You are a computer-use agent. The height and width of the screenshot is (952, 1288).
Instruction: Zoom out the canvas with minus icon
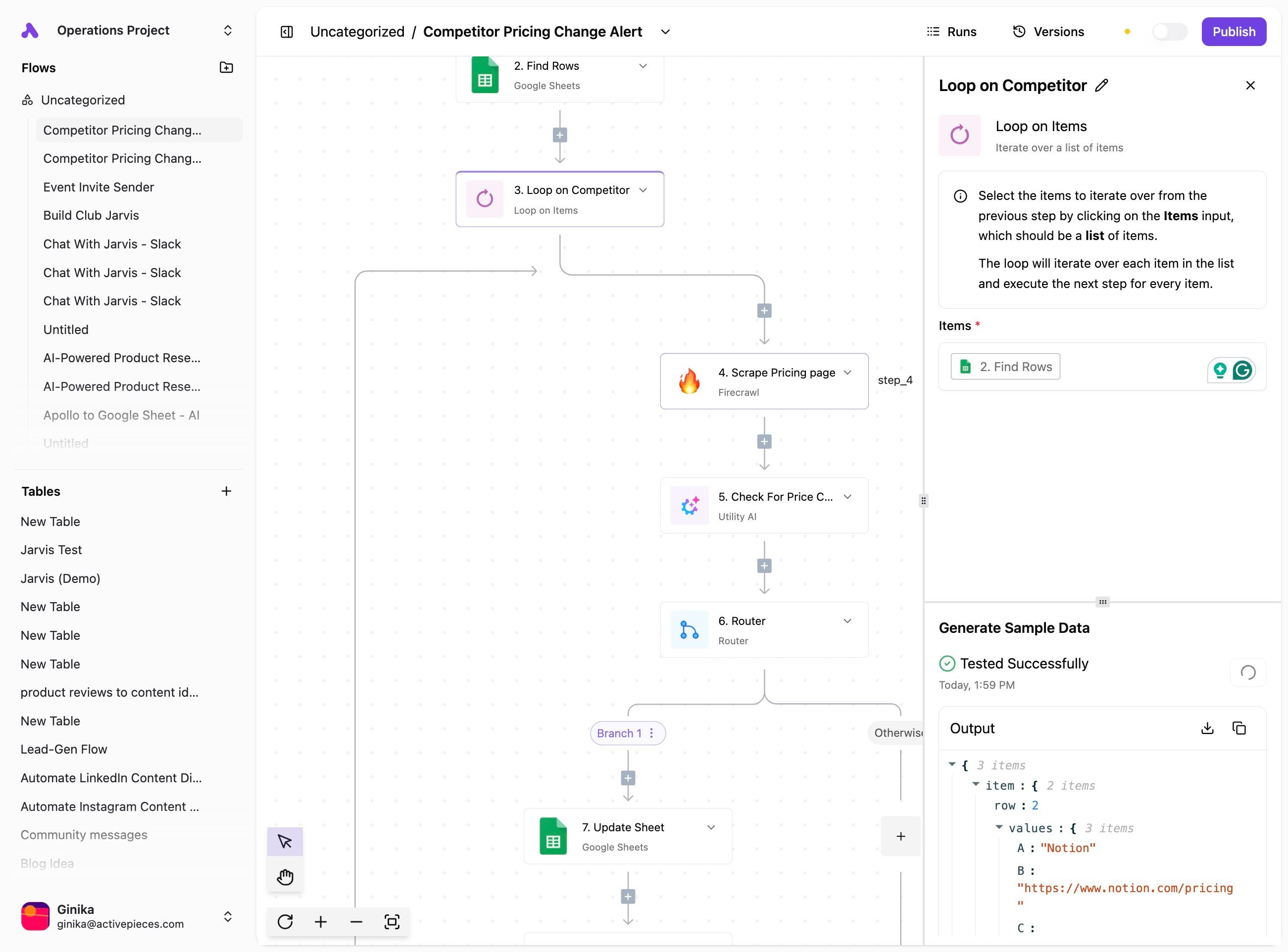click(x=356, y=921)
